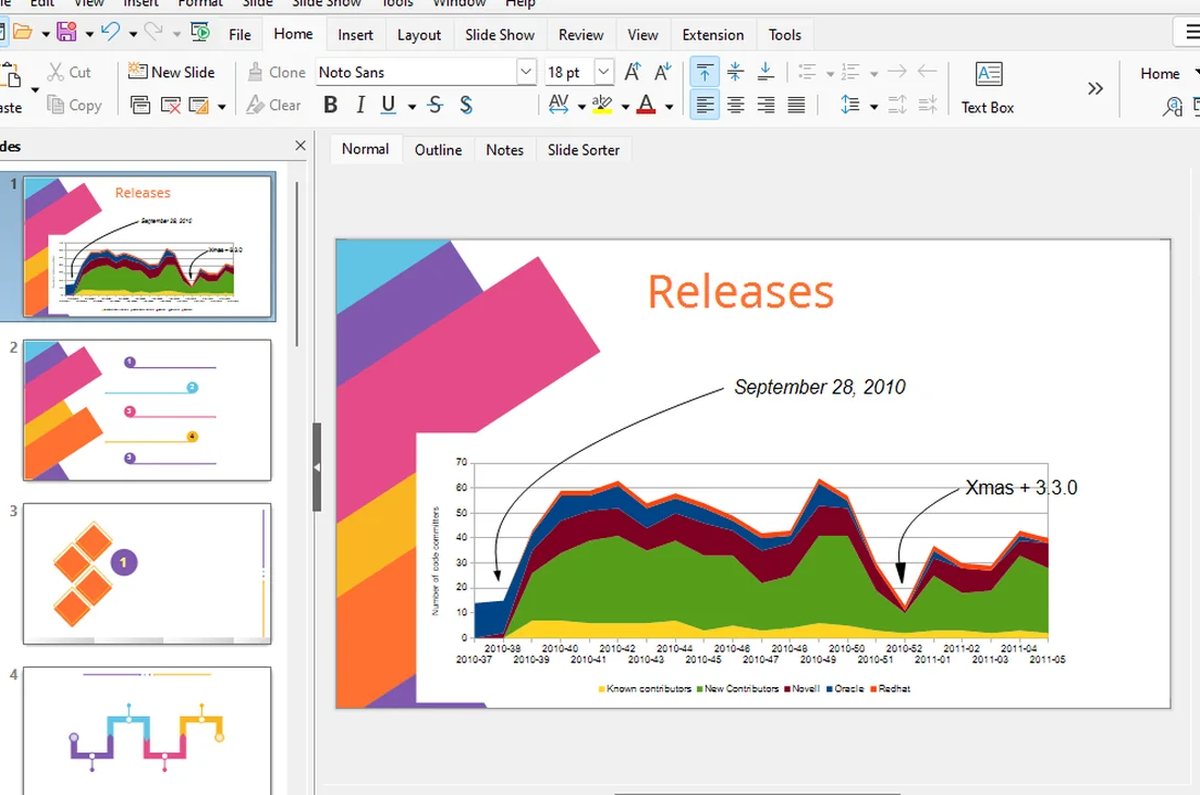The height and width of the screenshot is (795, 1200).
Task: Open the font color dropdown arrow
Action: [x=669, y=106]
